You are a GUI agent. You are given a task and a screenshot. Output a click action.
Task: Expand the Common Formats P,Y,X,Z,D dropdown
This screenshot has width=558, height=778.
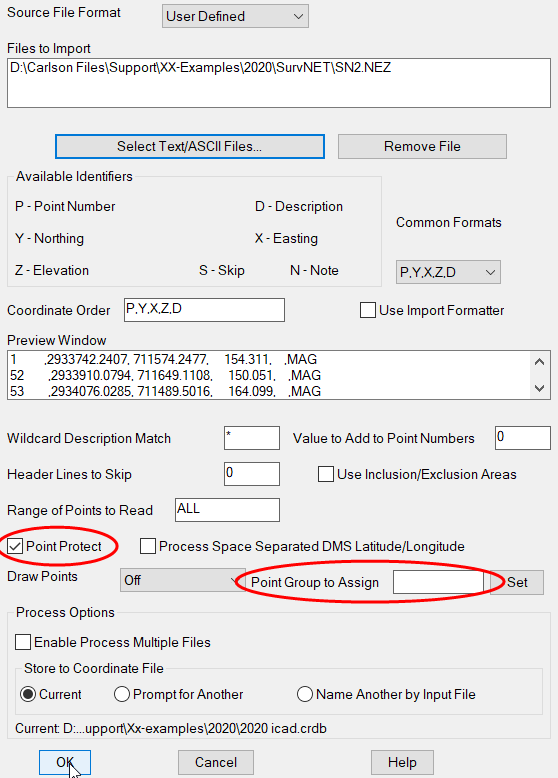[x=448, y=272]
